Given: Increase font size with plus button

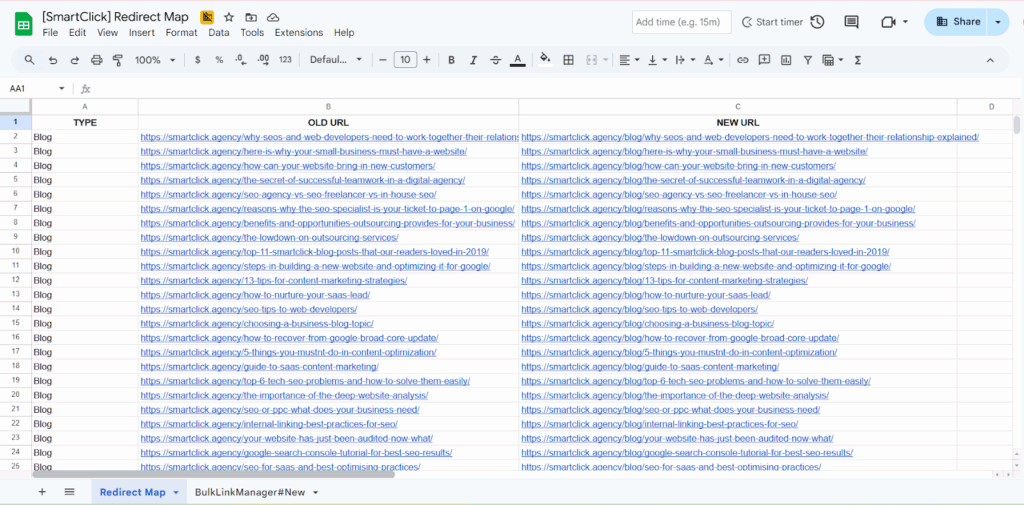Looking at the screenshot, I should pos(427,60).
